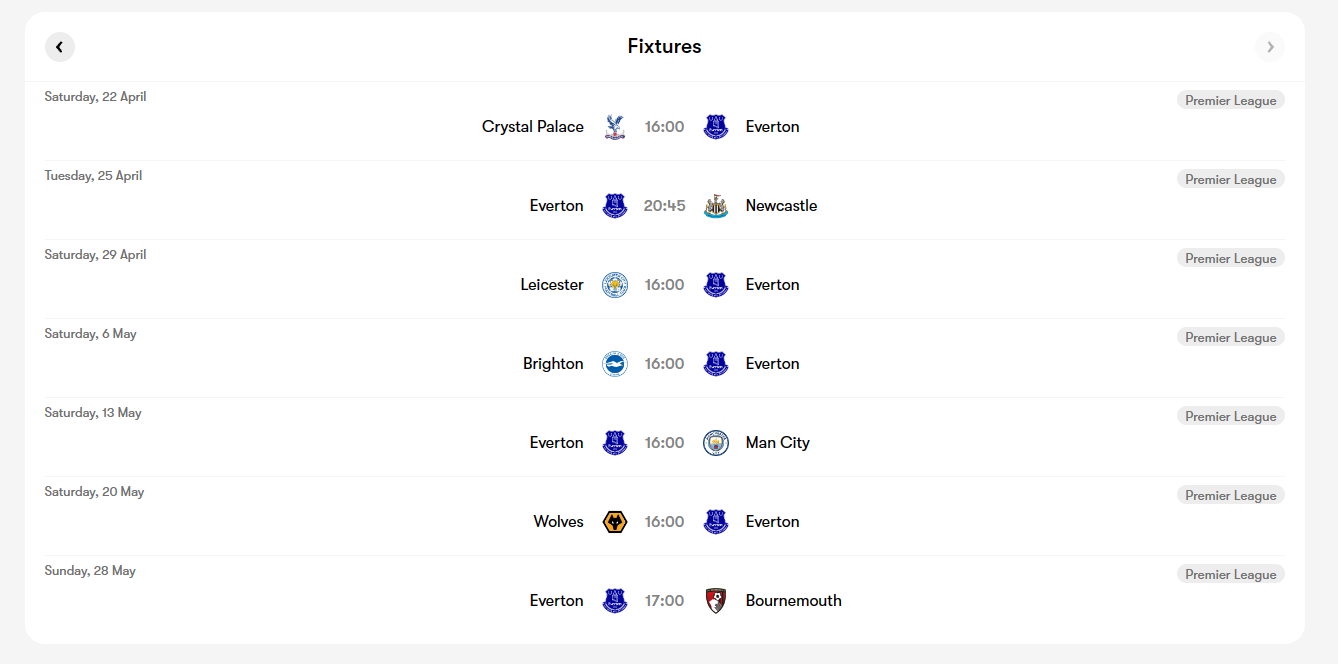
Task: Click the Premier League tag for 22 April
Action: [1231, 100]
